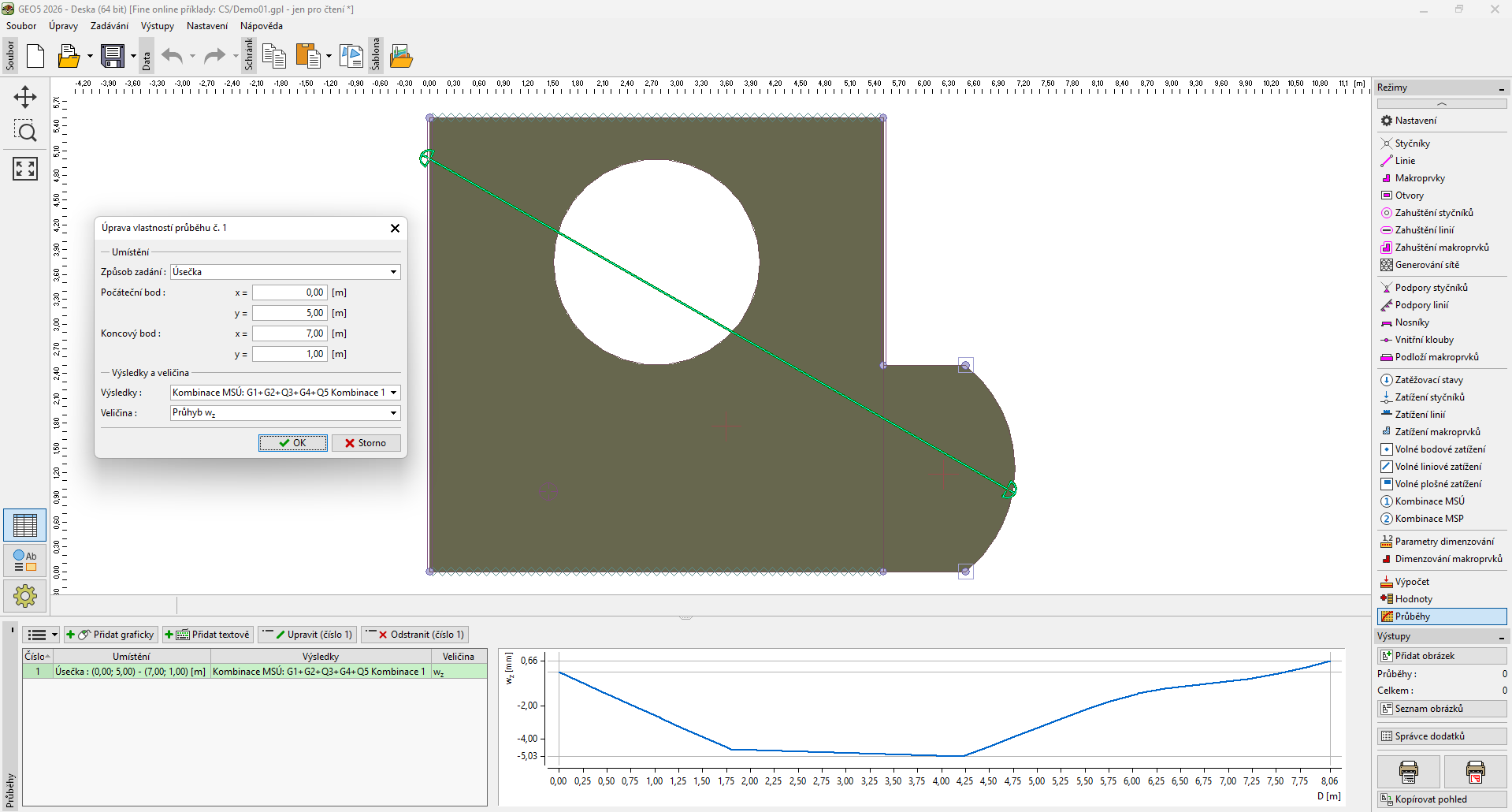1512x812 pixels.
Task: Open the Výstupy menu
Action: point(158,26)
